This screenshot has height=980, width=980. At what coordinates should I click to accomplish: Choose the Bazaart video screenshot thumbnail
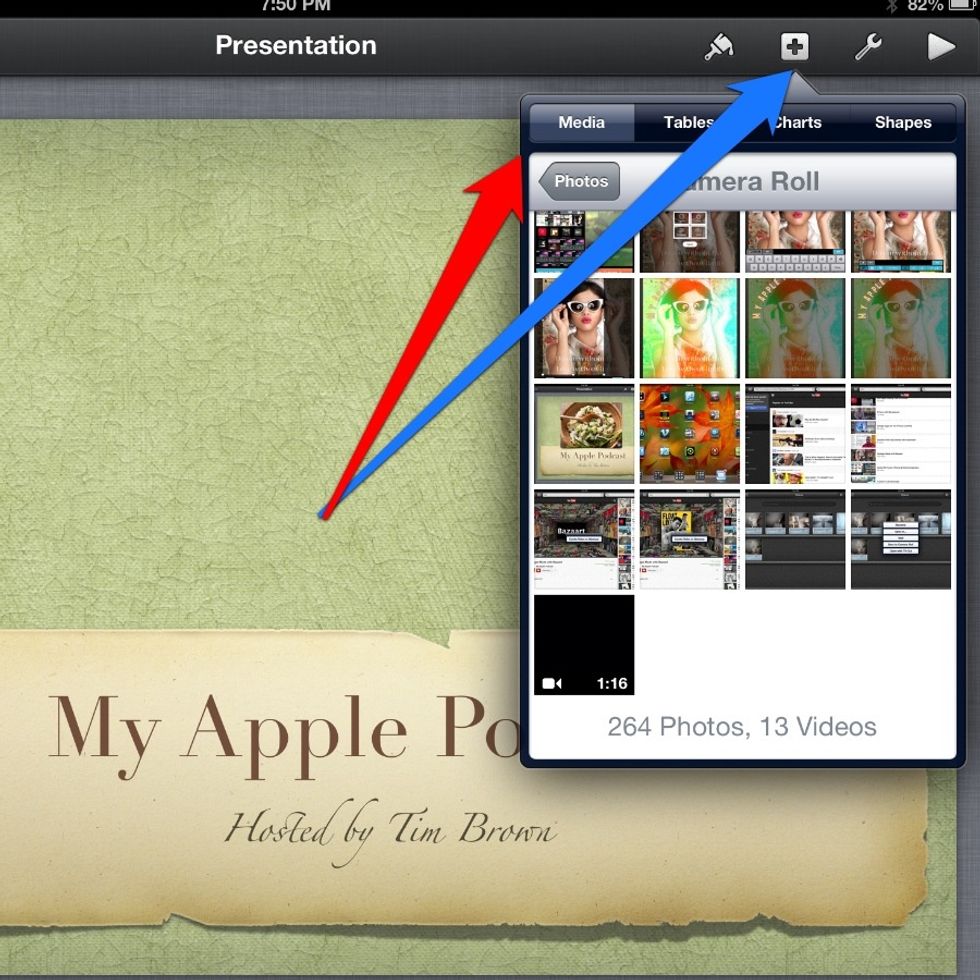[x=584, y=539]
